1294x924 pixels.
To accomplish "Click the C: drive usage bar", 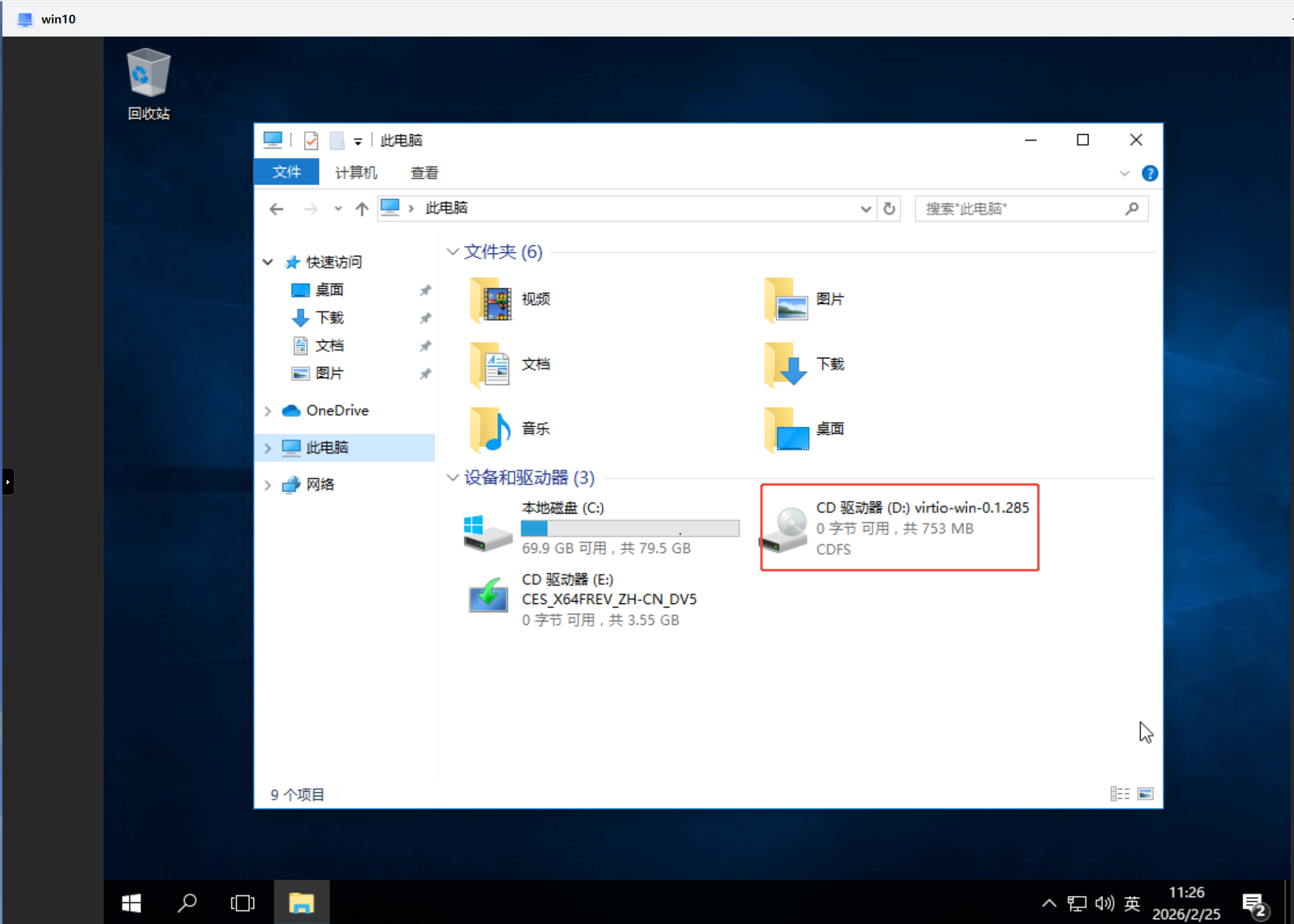I will (630, 529).
